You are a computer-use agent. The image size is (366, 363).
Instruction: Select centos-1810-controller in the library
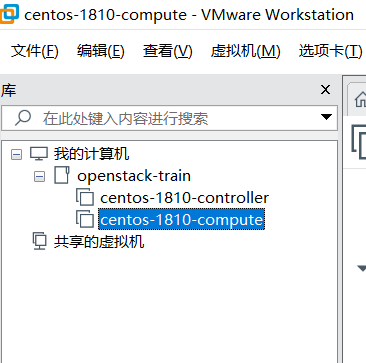(184, 198)
